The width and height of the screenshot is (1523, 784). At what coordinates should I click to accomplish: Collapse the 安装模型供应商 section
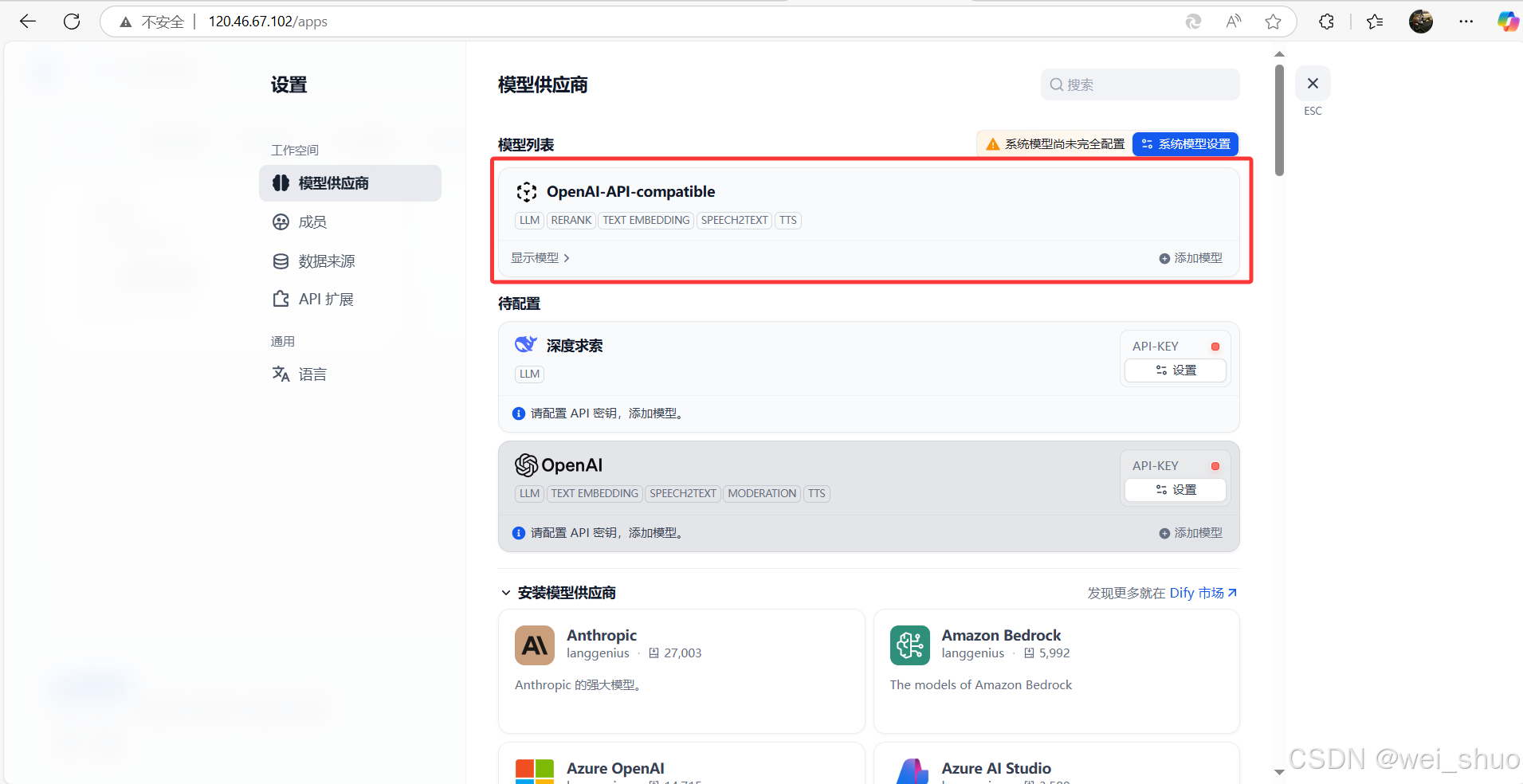point(507,593)
